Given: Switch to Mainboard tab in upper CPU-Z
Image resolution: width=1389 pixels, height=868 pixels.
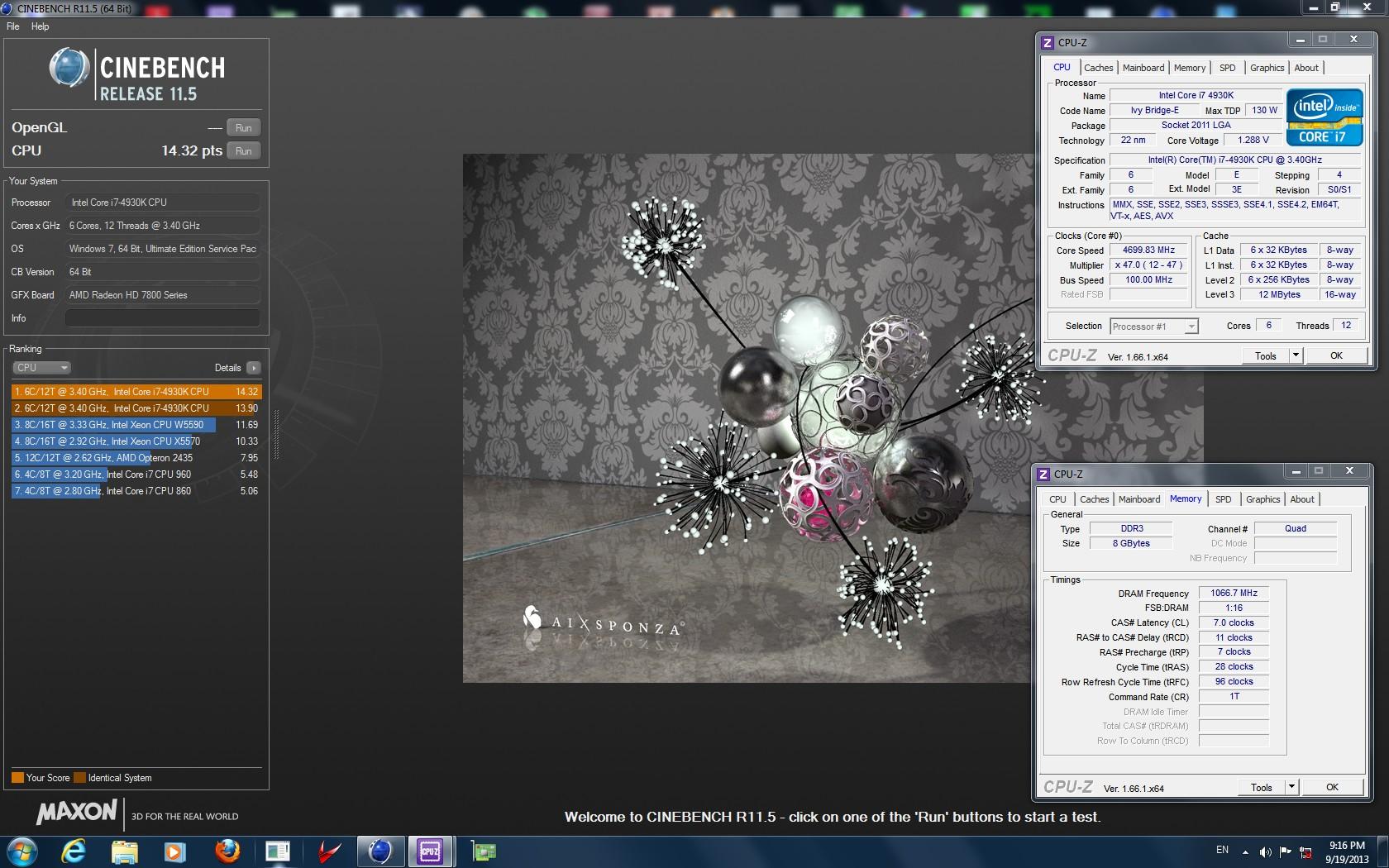Looking at the screenshot, I should [1143, 68].
